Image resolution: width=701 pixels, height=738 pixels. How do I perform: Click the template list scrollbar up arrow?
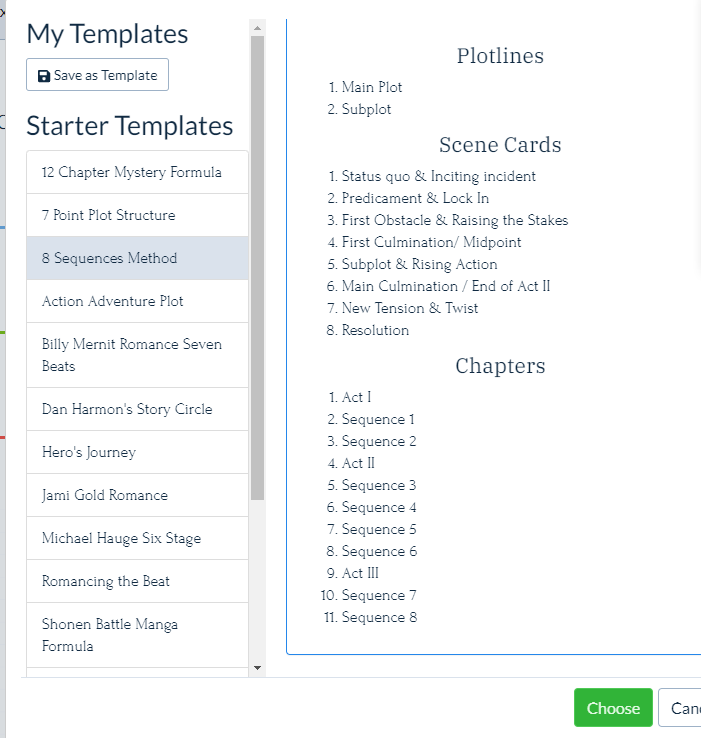pyautogui.click(x=258, y=28)
